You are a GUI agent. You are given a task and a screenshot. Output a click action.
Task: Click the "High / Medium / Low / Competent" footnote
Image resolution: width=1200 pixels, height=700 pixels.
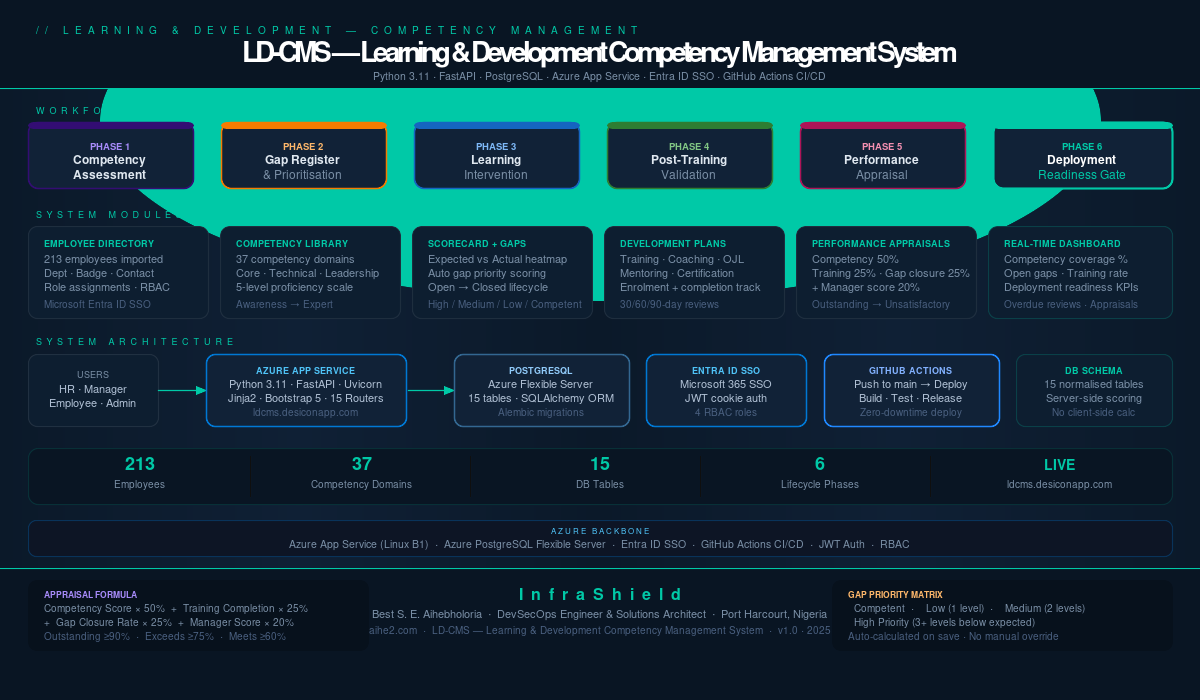(x=505, y=304)
